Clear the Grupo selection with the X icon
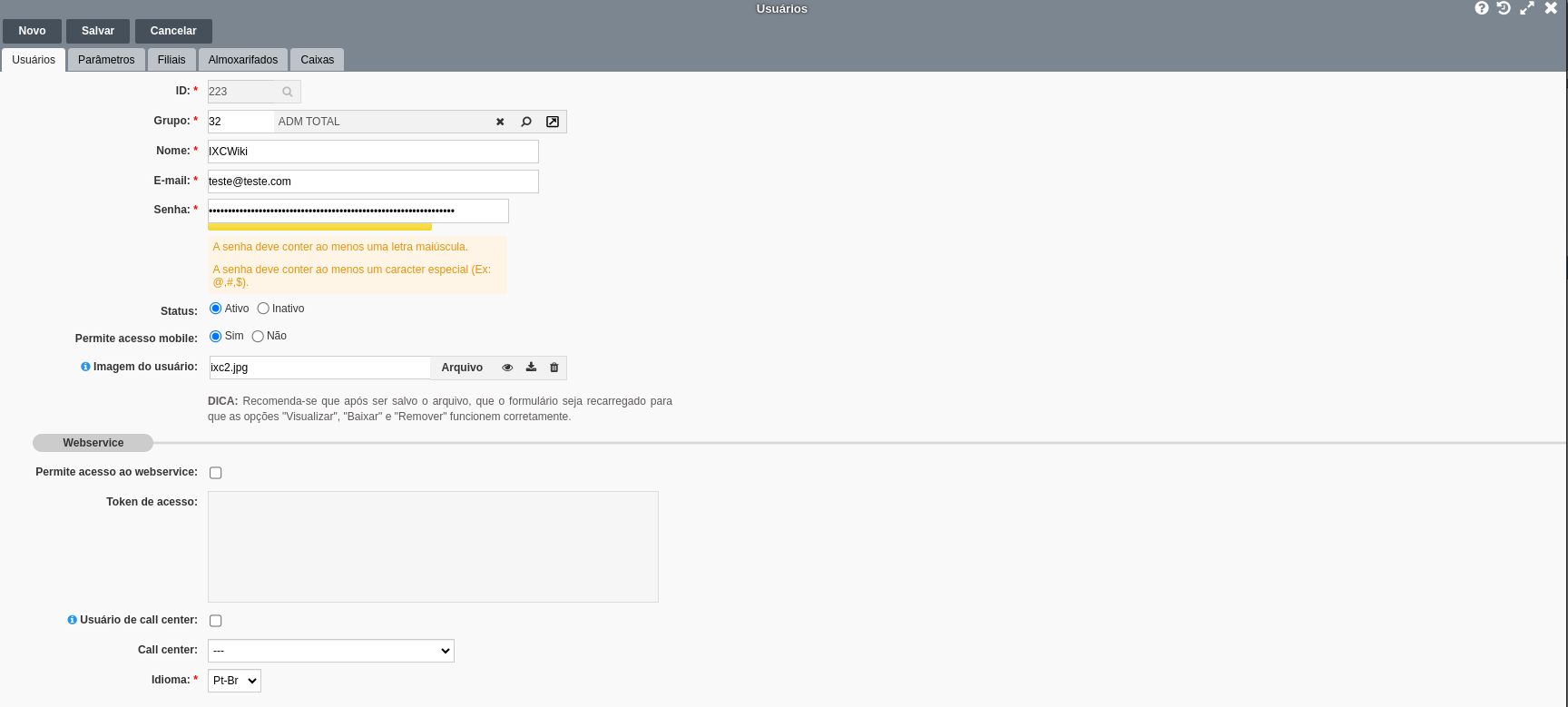1568x707 pixels. 500,122
